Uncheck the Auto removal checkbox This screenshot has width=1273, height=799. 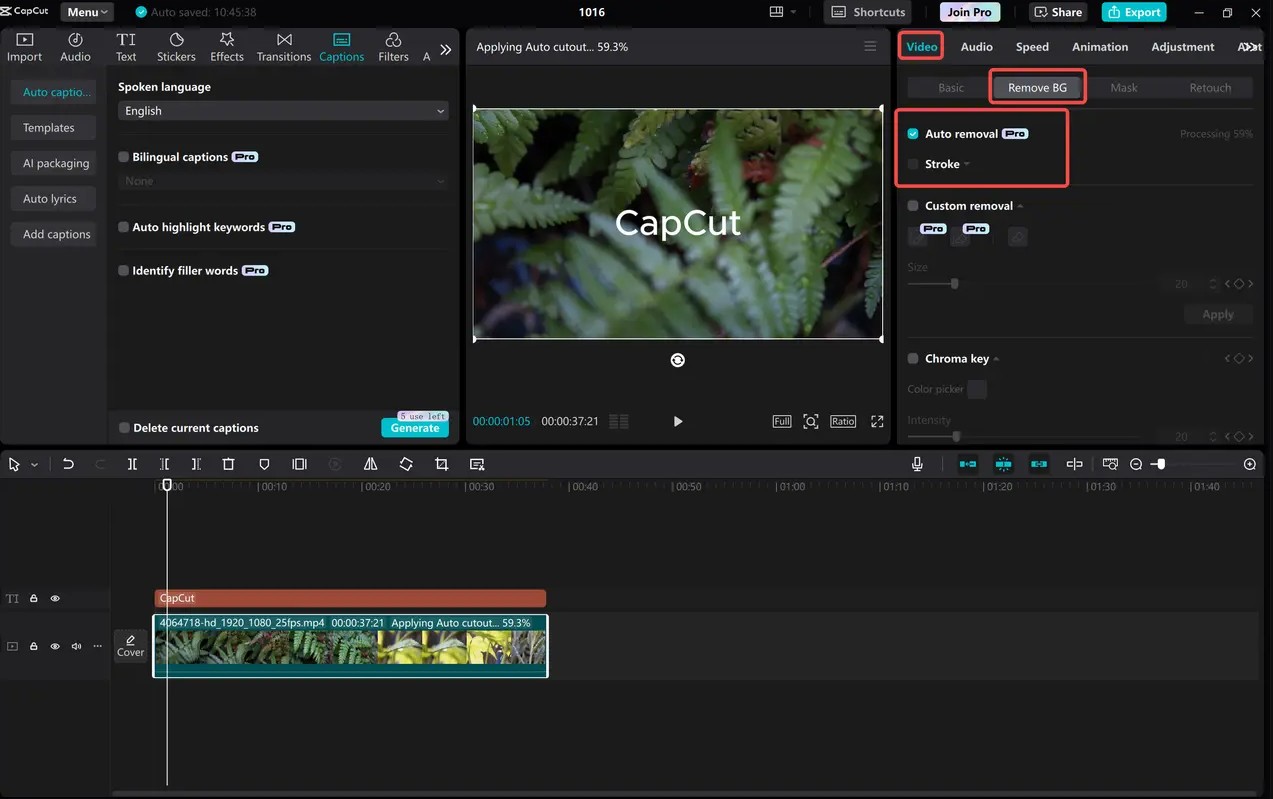[913, 134]
